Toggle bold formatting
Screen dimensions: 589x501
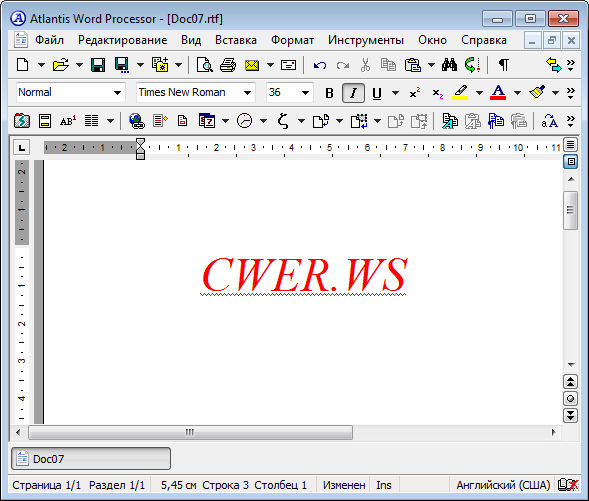click(329, 93)
